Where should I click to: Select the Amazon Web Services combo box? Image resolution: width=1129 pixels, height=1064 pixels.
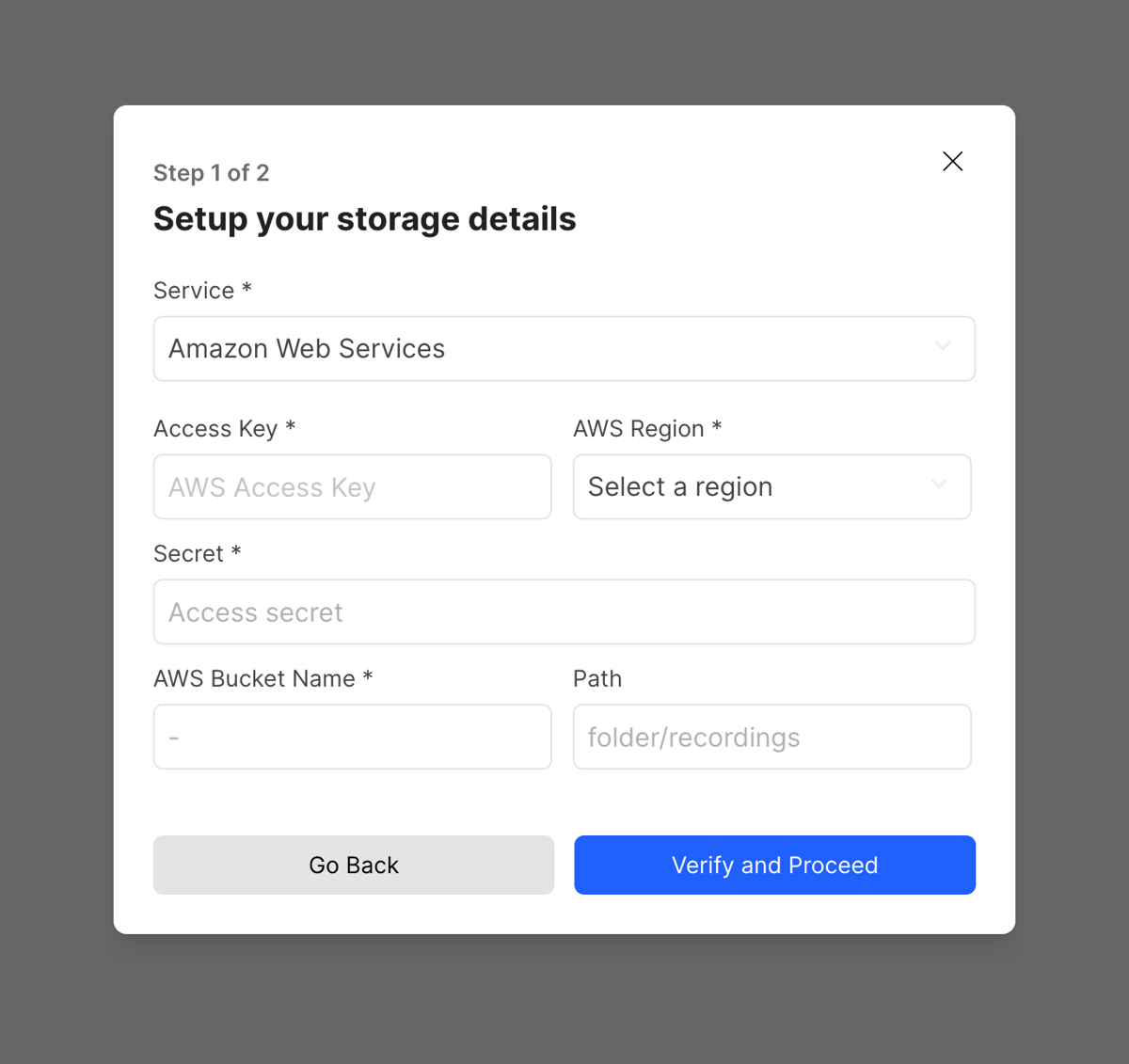[x=564, y=348]
